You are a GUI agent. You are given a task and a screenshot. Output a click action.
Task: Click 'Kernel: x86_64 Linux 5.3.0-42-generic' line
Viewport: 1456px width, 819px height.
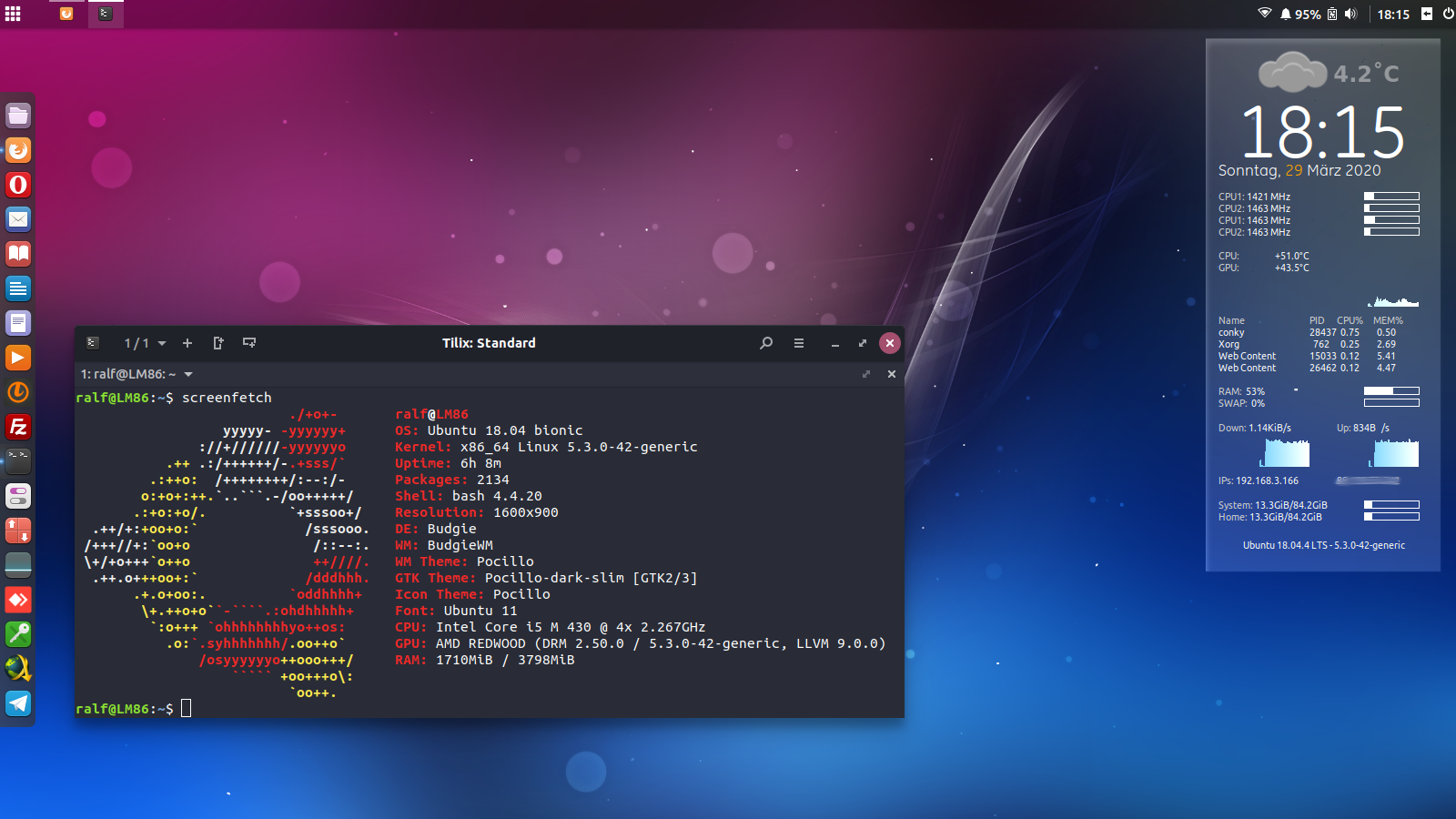[x=546, y=447]
